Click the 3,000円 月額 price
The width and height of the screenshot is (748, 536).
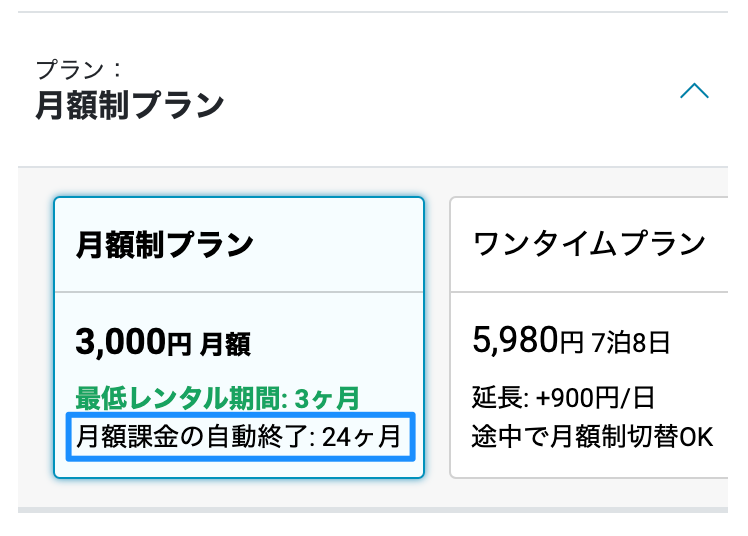click(163, 342)
